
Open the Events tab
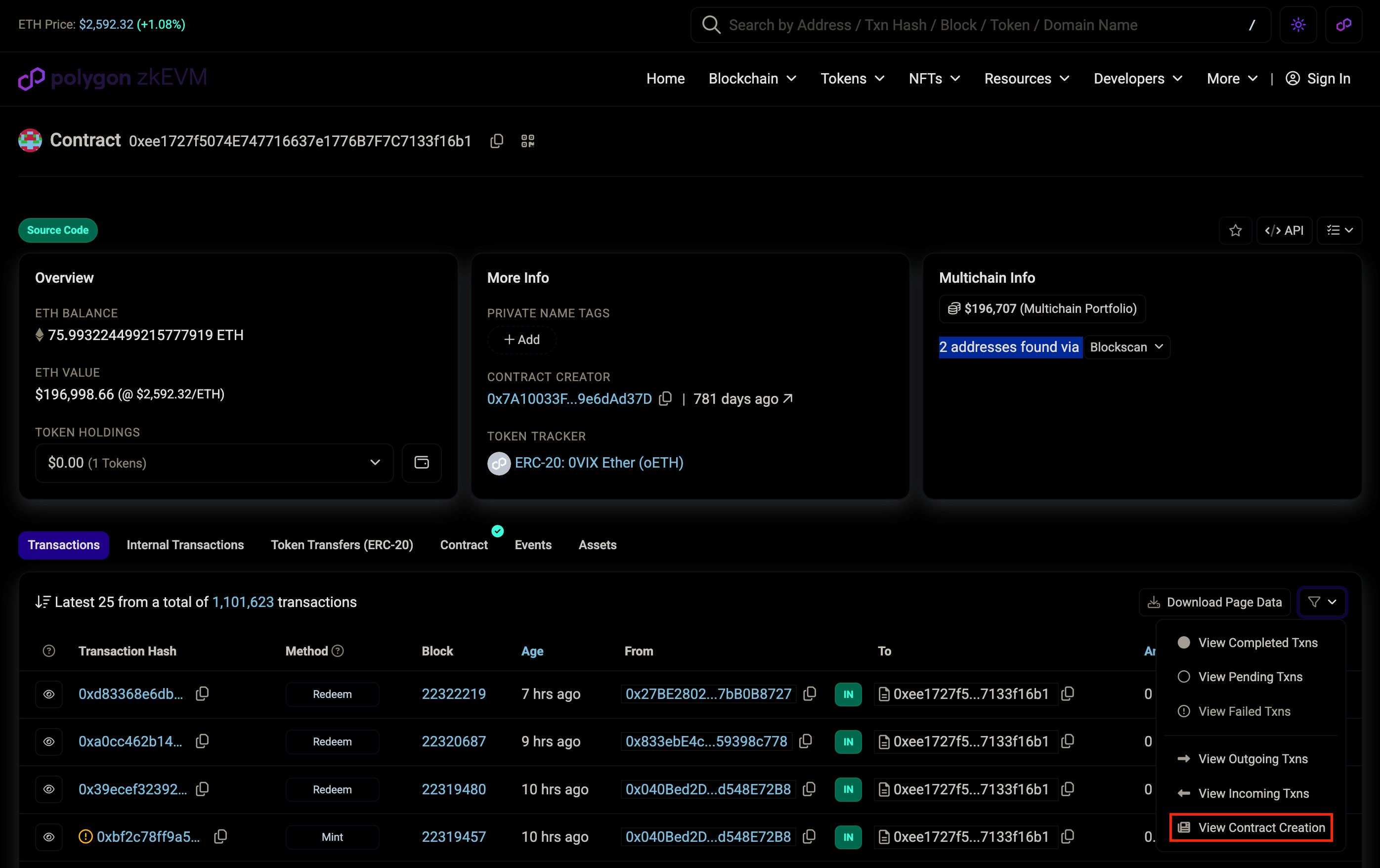tap(533, 545)
